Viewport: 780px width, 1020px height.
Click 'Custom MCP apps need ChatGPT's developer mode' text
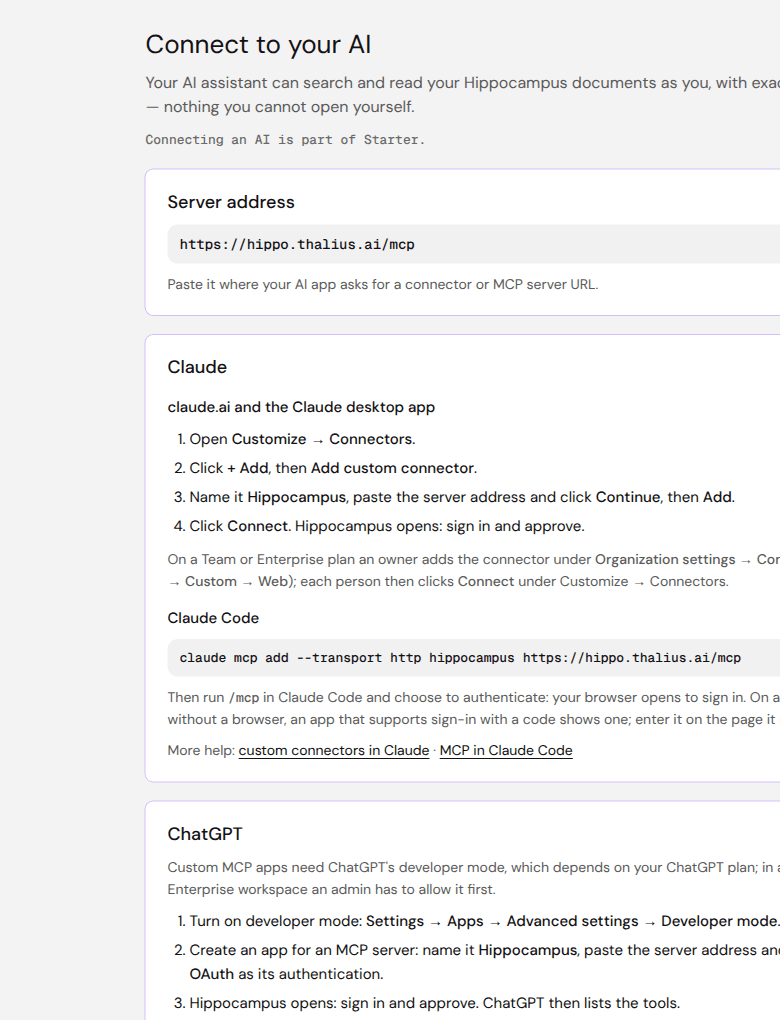click(474, 878)
